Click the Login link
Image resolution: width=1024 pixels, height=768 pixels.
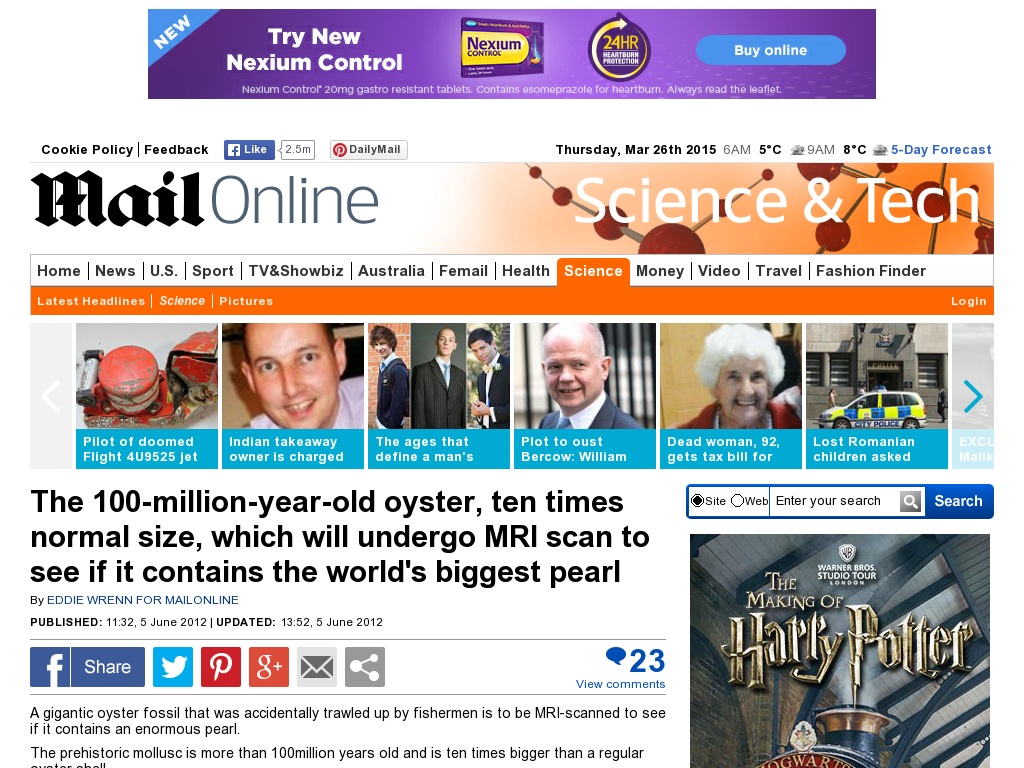tap(968, 301)
